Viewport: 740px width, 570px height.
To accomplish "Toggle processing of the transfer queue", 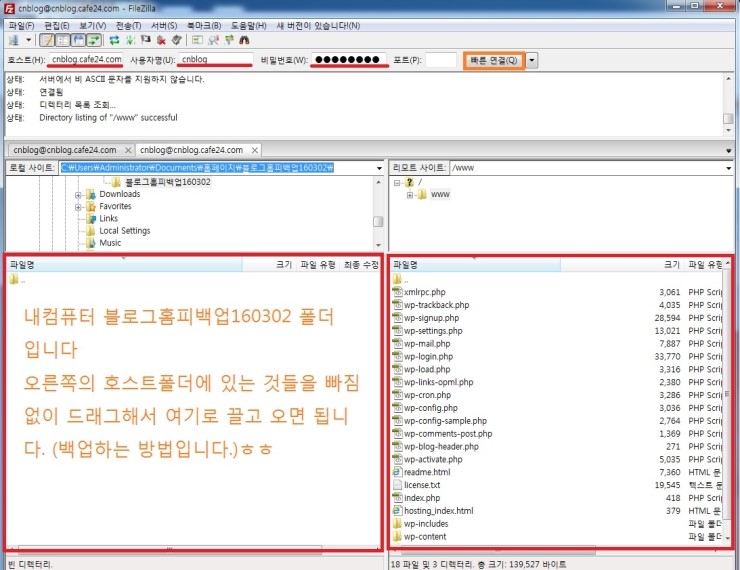I will pyautogui.click(x=130, y=40).
